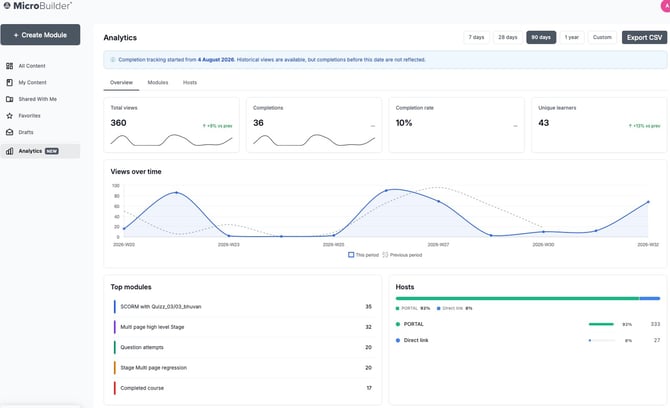
Task: Click the Drafts inbox icon
Action: [9, 132]
